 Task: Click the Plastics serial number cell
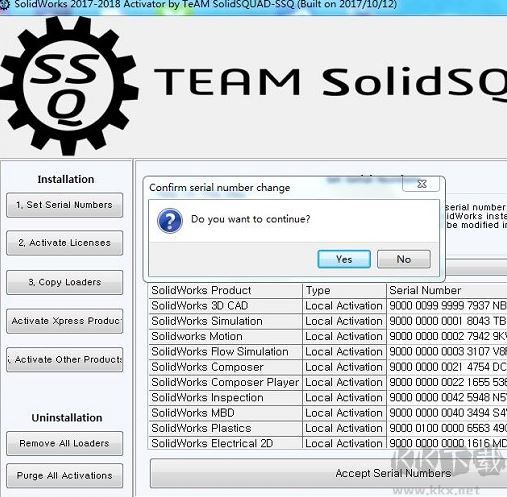pyautogui.click(x=447, y=428)
